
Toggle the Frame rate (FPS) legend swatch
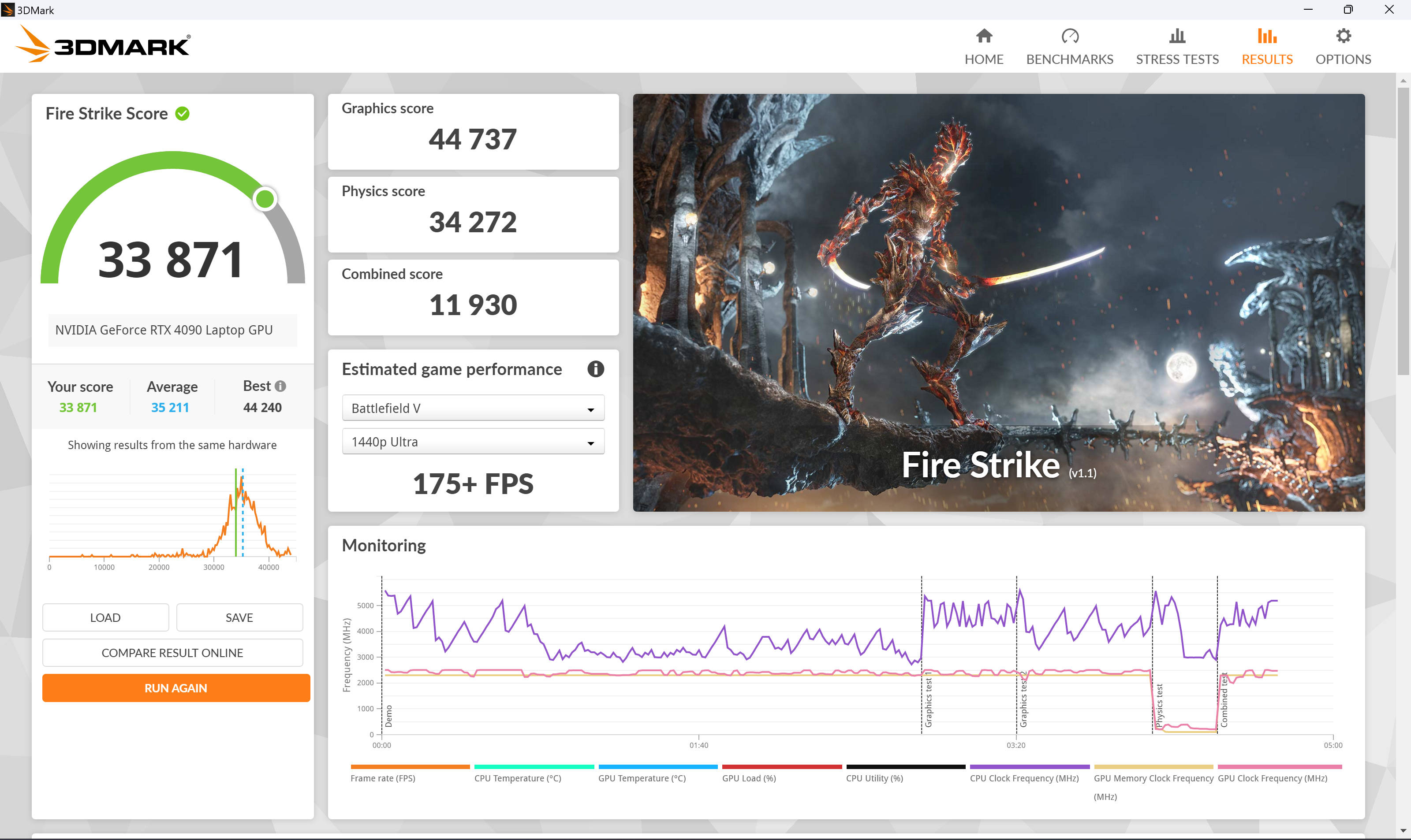(410, 767)
